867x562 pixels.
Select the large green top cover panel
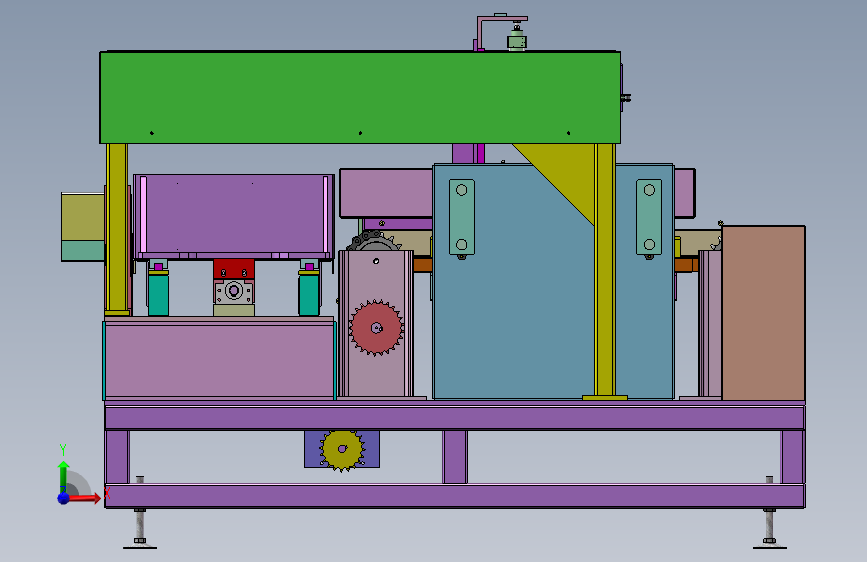360,97
